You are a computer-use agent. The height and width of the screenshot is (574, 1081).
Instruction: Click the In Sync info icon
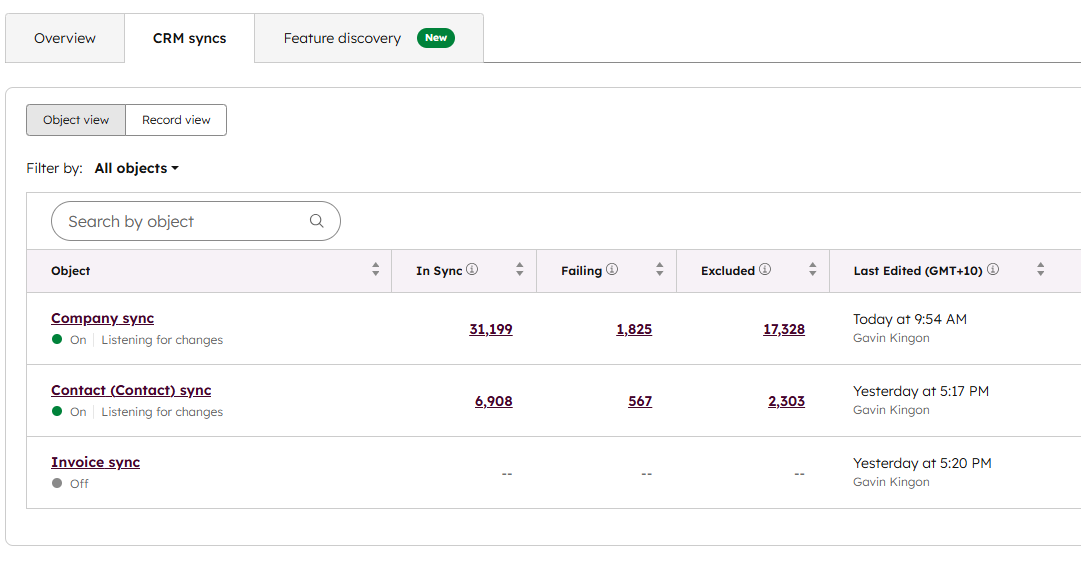[472, 270]
